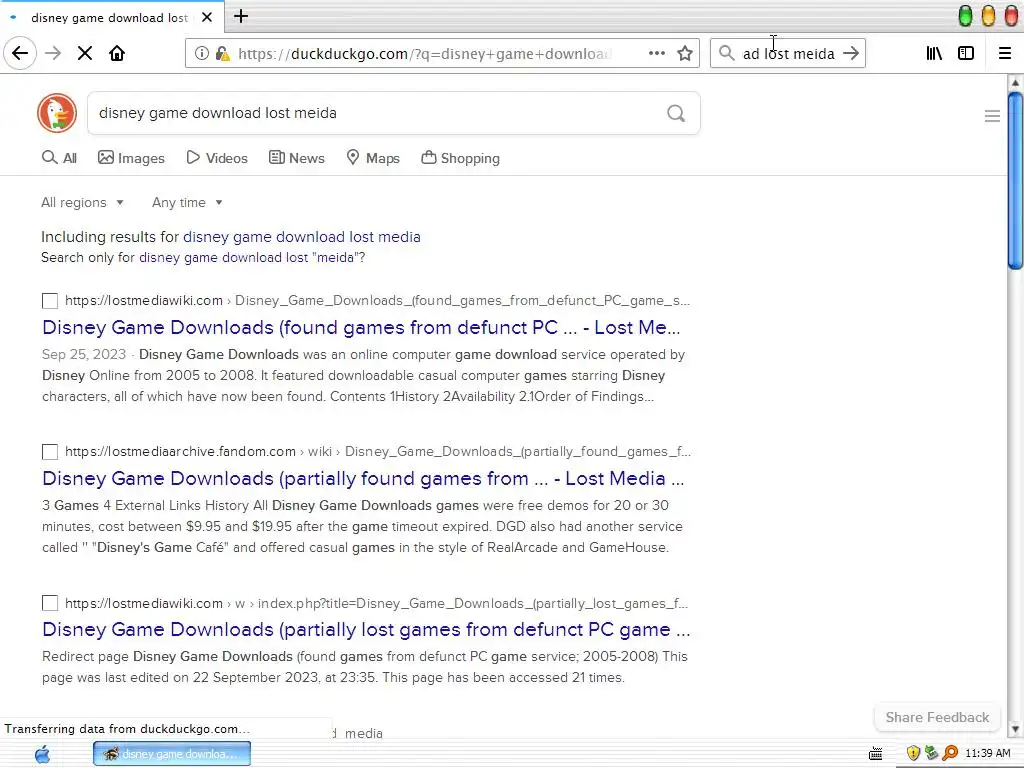1024x768 pixels.
Task: Open page actions three-dot menu
Action: pyautogui.click(x=656, y=53)
